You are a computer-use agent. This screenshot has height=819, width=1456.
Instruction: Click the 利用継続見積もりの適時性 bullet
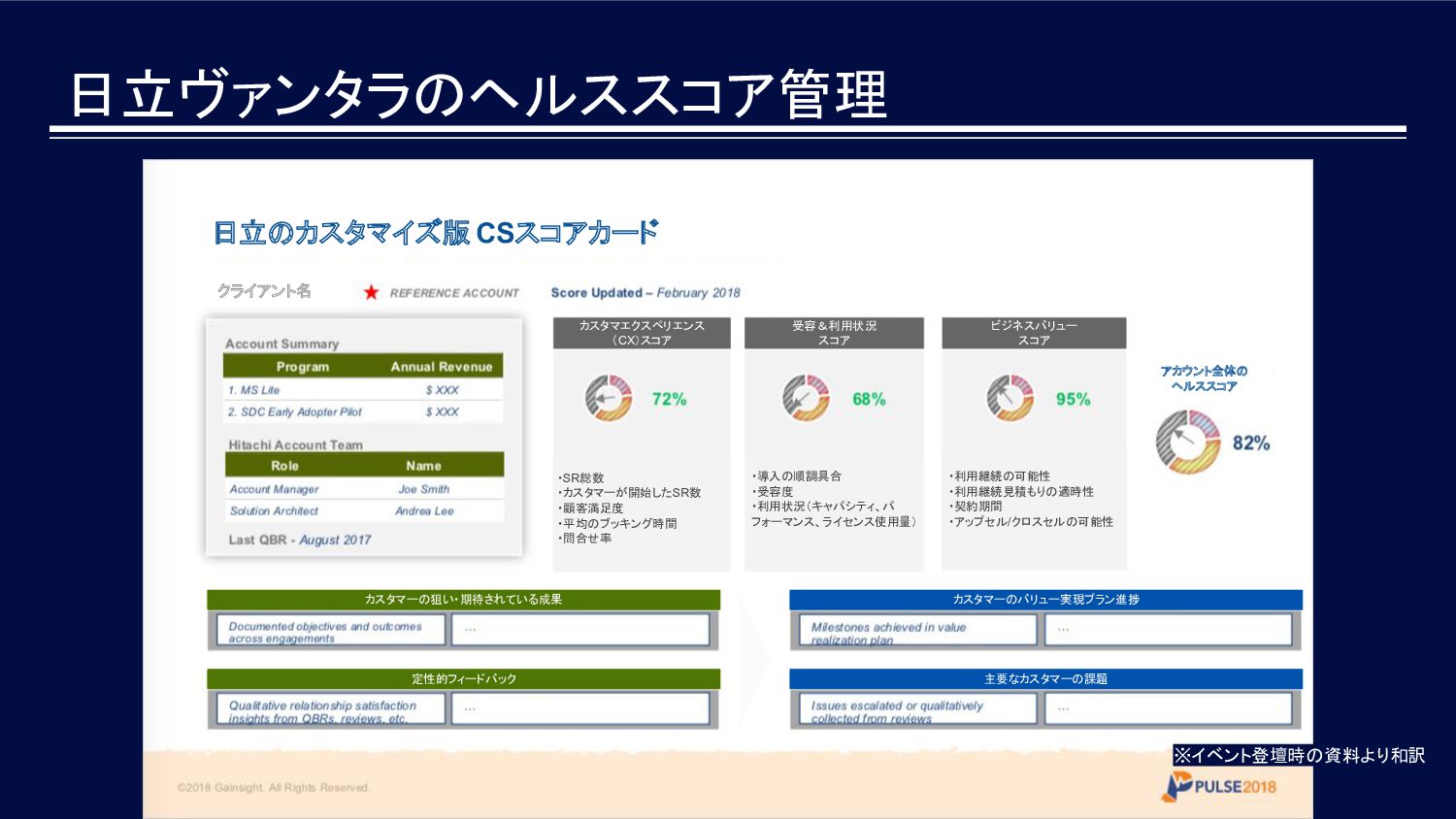point(1021,492)
